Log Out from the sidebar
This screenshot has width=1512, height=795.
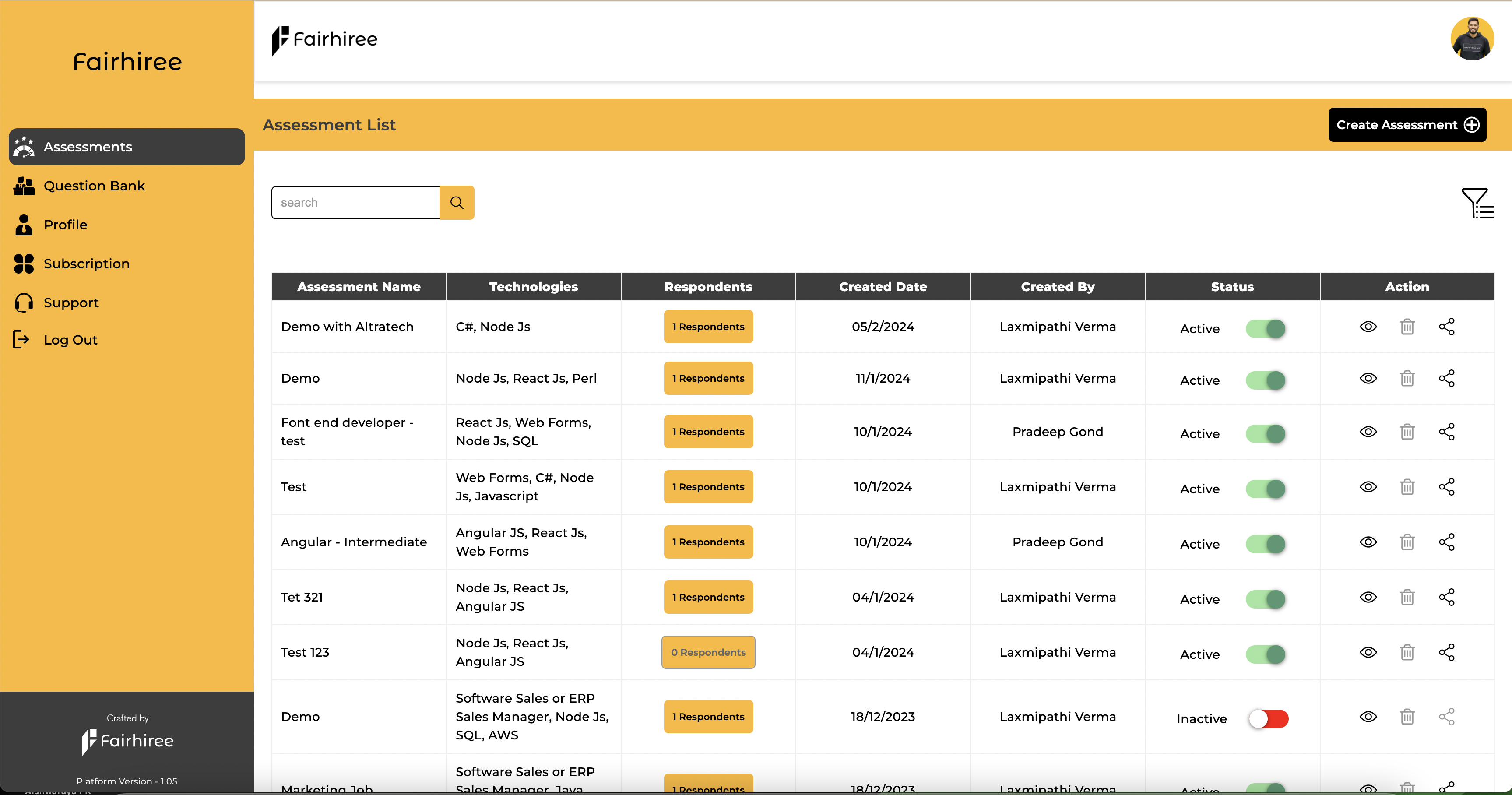(x=70, y=340)
